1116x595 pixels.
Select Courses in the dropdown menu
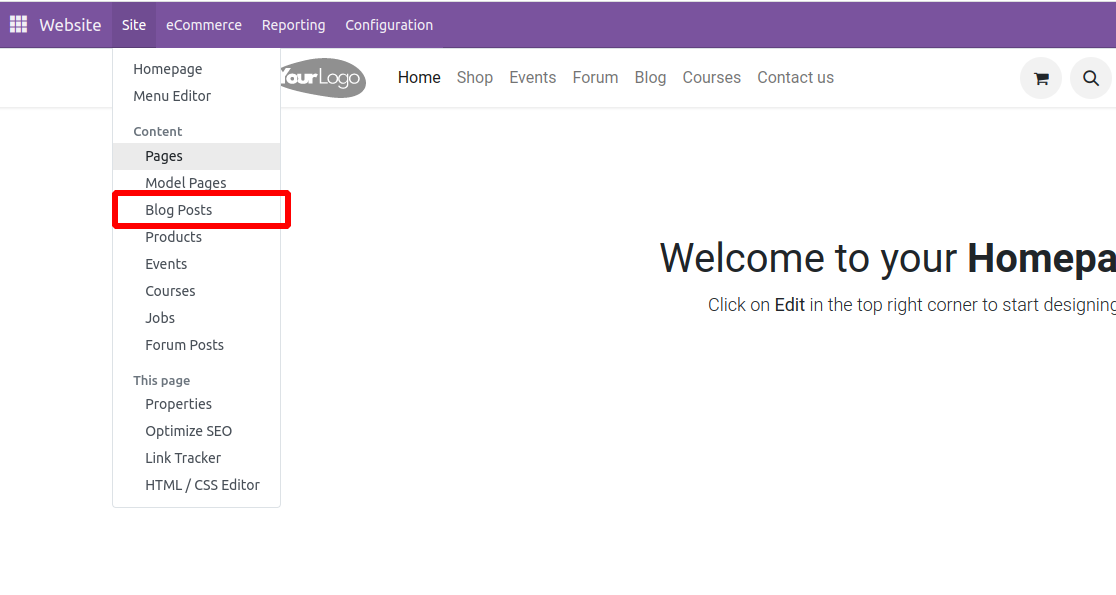[x=196, y=291]
